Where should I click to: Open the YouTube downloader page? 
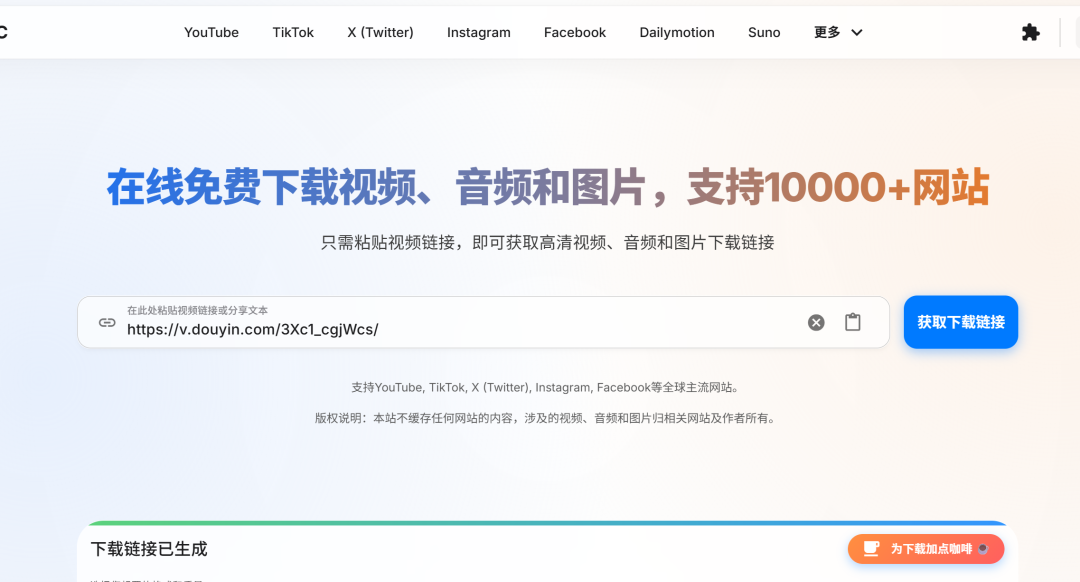[211, 32]
